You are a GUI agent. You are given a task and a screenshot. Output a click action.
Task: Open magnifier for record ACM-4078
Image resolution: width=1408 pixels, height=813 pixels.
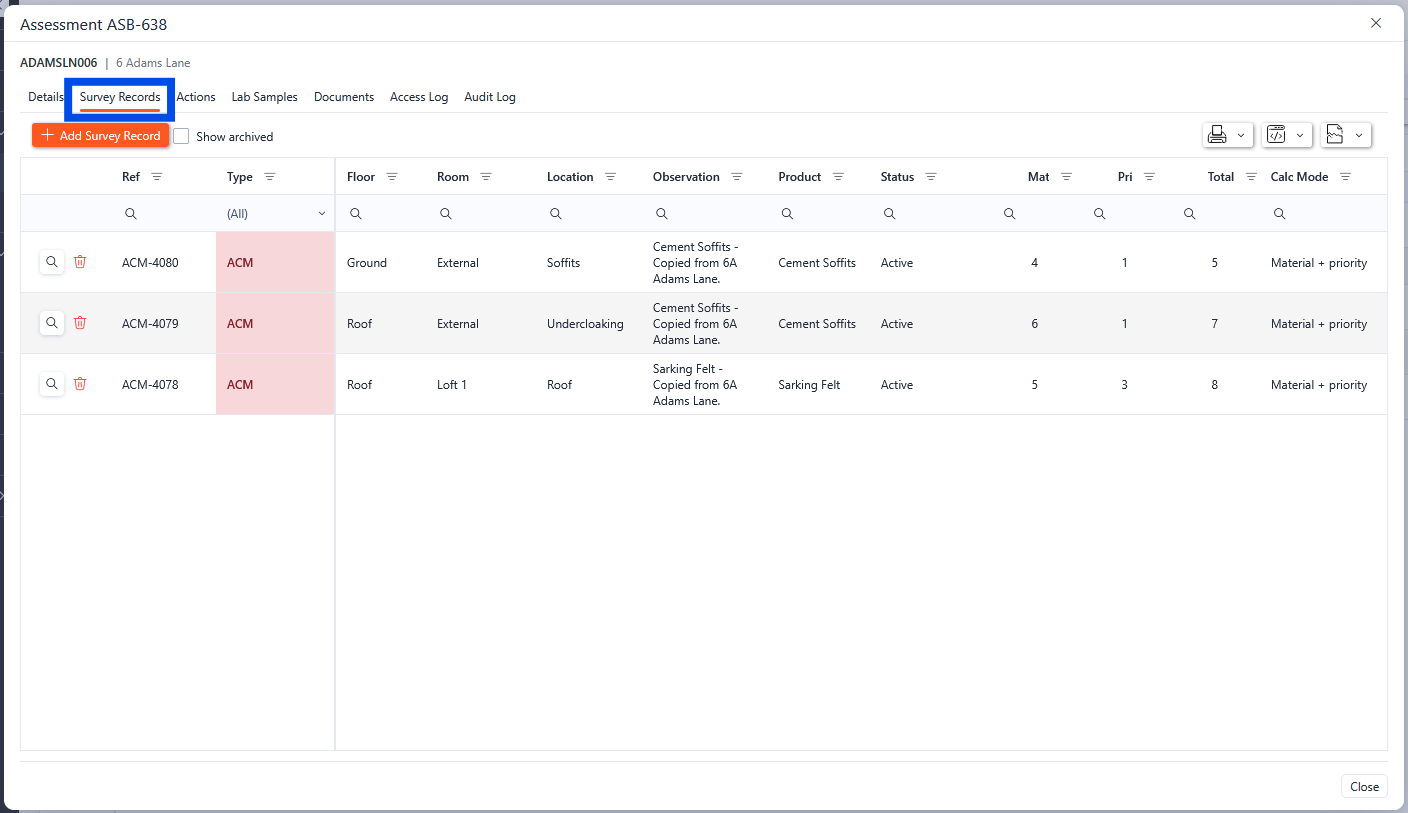pyautogui.click(x=52, y=385)
